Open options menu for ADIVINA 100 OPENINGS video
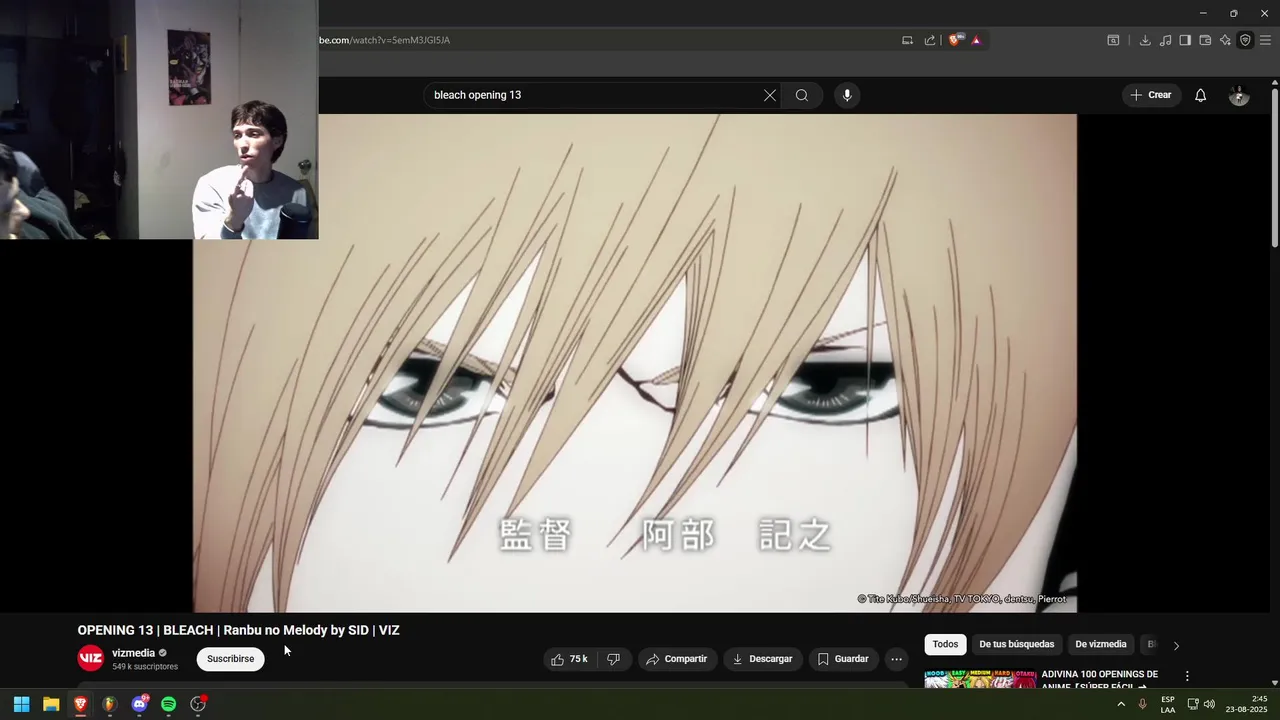1280x720 pixels. coord(1187,677)
